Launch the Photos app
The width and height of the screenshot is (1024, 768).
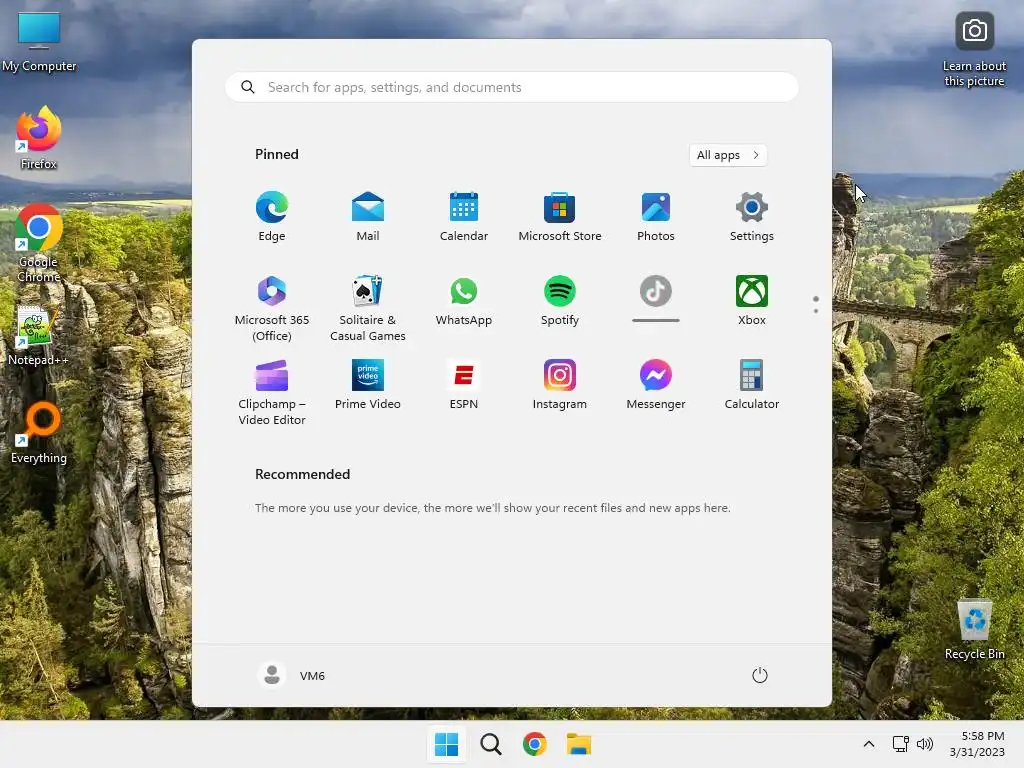tap(656, 216)
